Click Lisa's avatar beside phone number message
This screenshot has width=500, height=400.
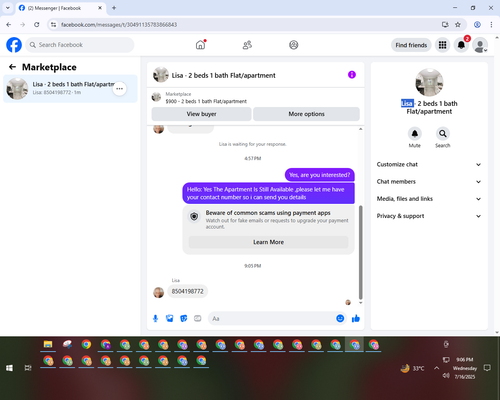point(158,292)
